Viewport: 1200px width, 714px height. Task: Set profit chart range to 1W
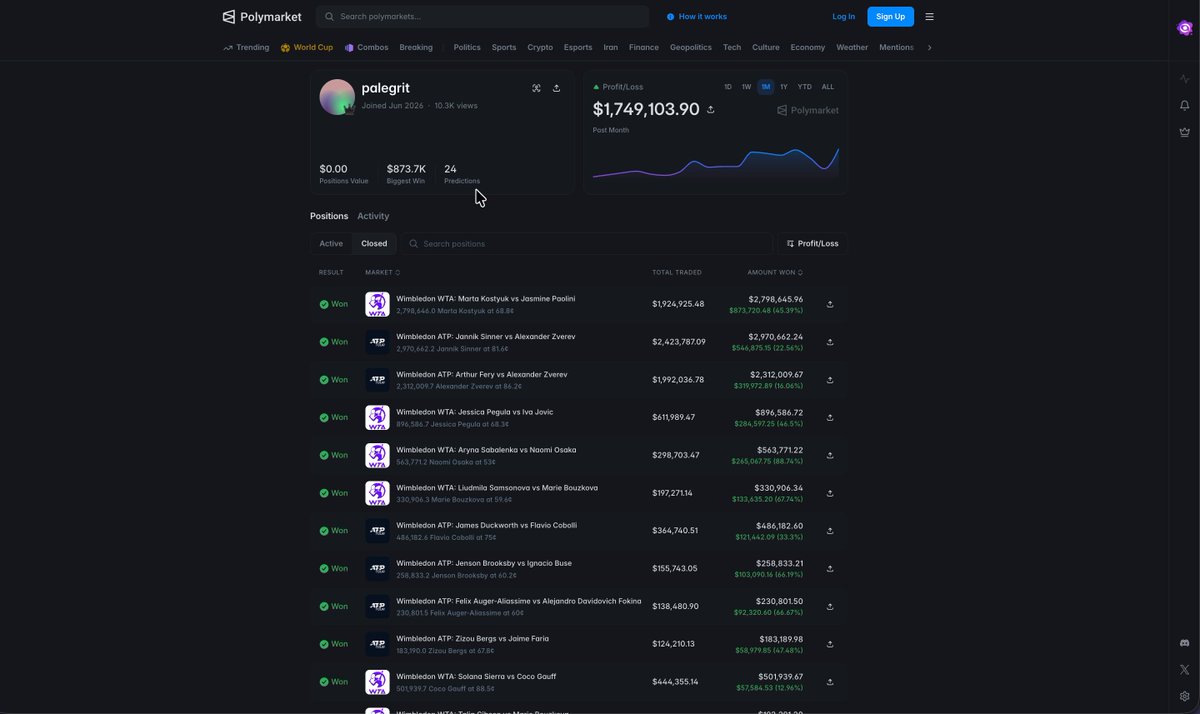click(746, 87)
